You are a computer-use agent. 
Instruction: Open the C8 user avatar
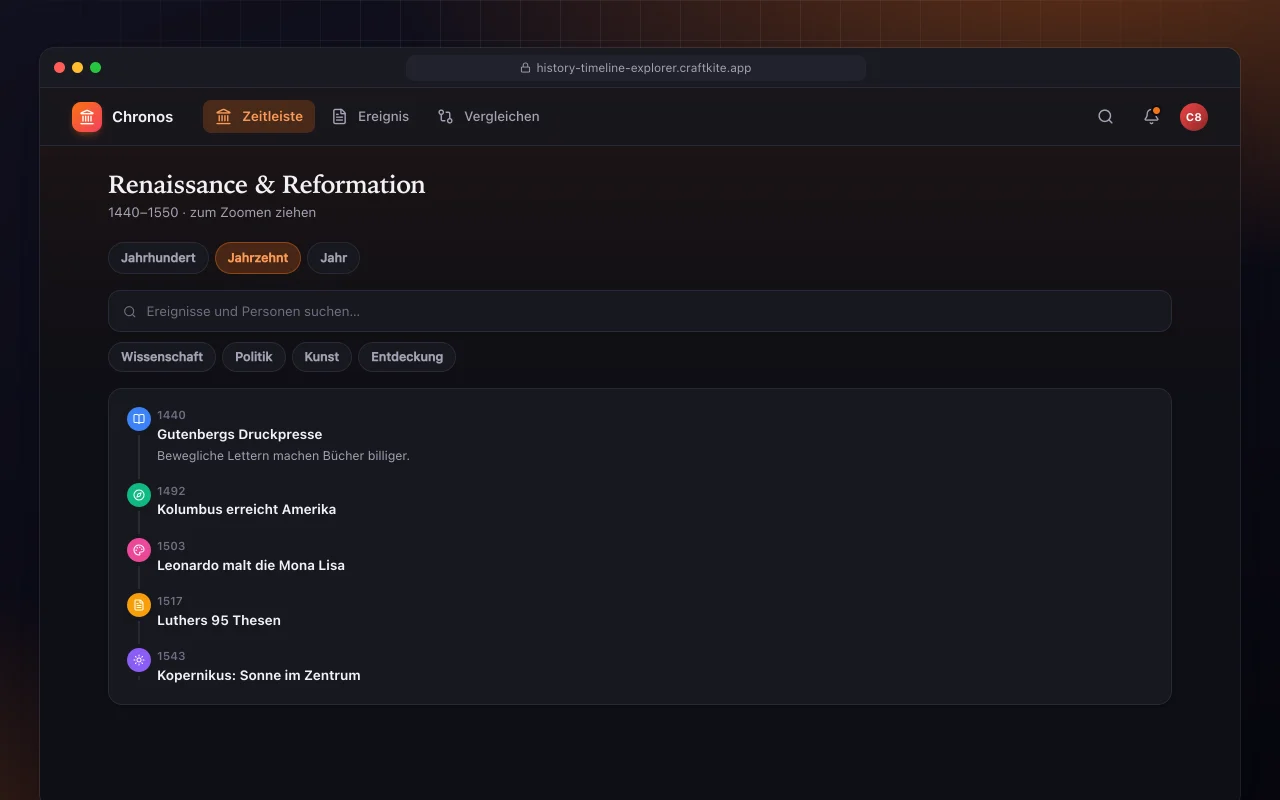(x=1194, y=117)
